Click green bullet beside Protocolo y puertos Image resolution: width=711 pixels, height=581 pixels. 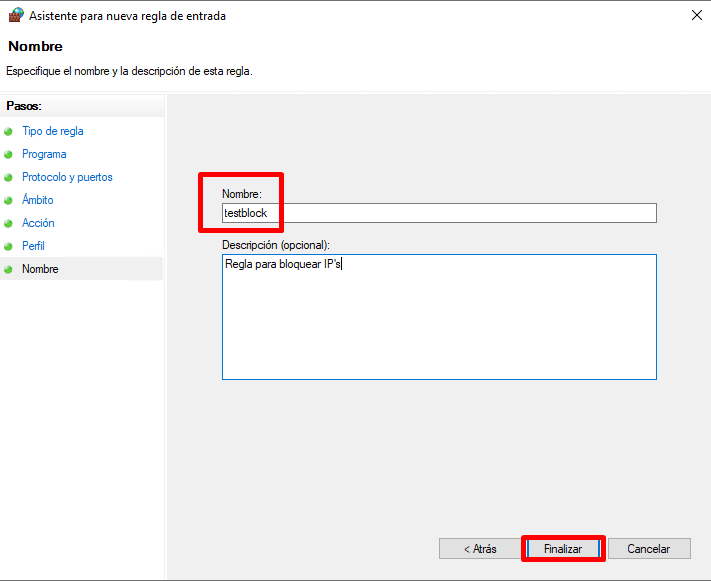pyautogui.click(x=8, y=177)
